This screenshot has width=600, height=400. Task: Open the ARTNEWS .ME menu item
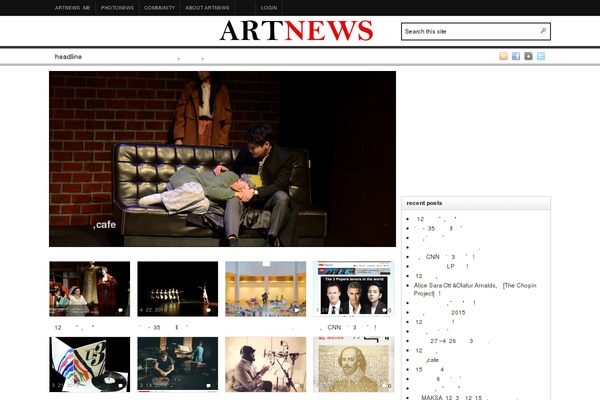[72, 8]
